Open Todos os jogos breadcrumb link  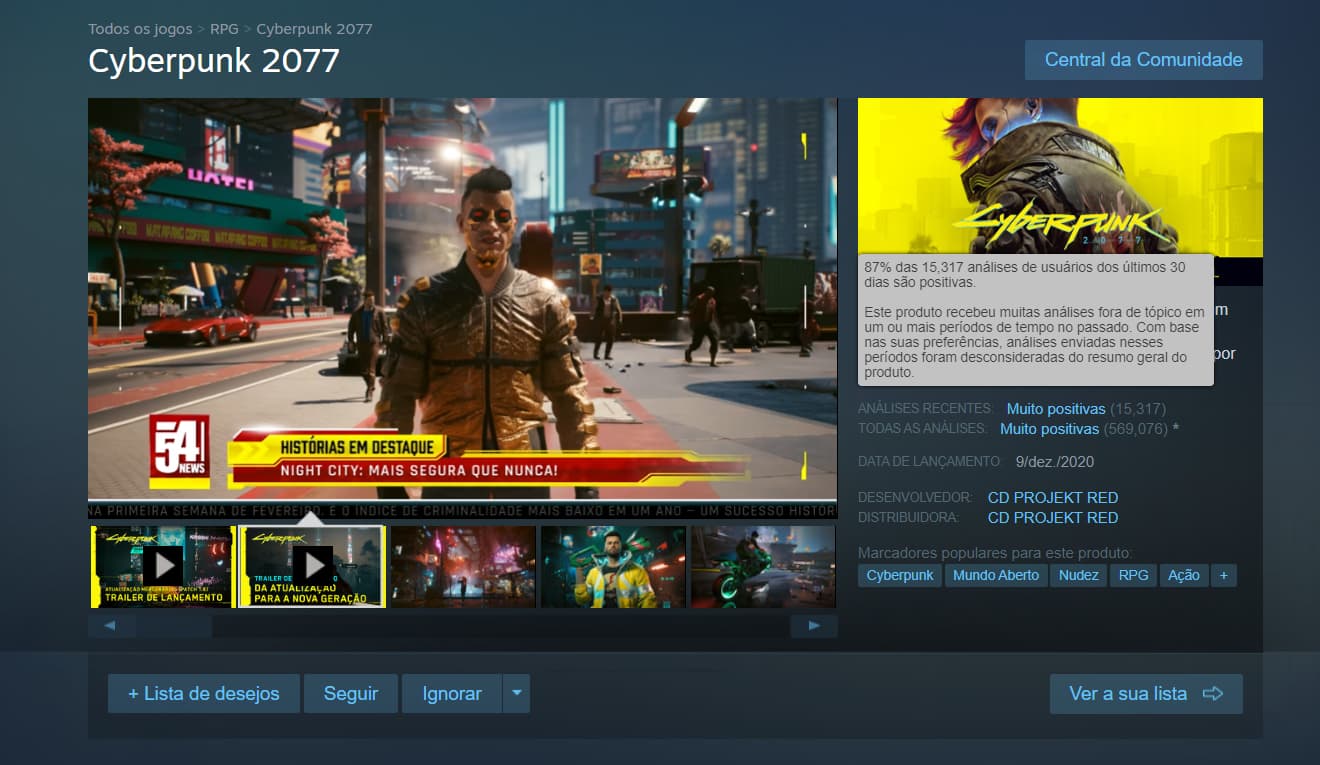click(x=138, y=29)
